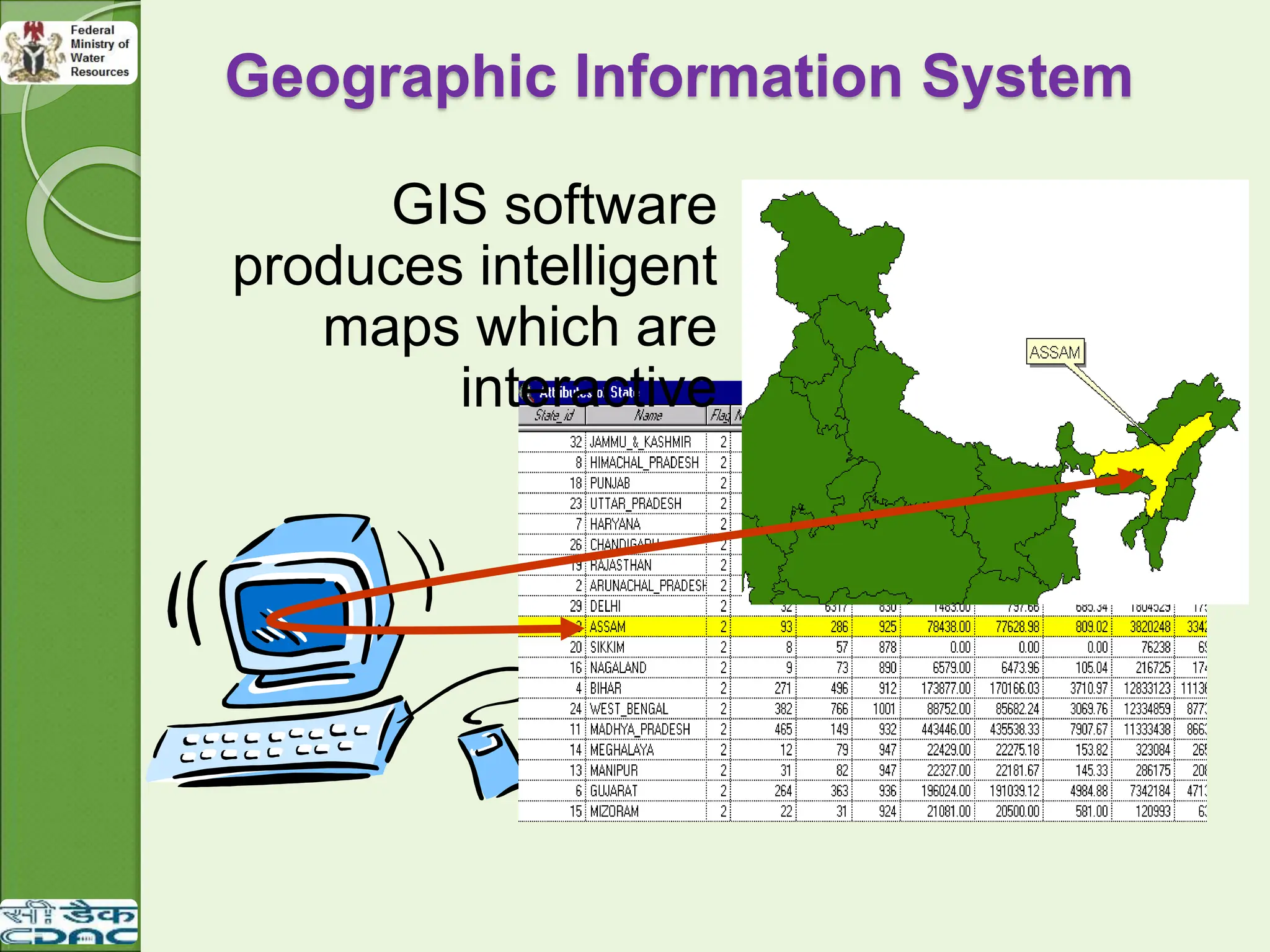Click the ASSAM callout label on map
This screenshot has height=952, width=1270.
pyautogui.click(x=1055, y=352)
